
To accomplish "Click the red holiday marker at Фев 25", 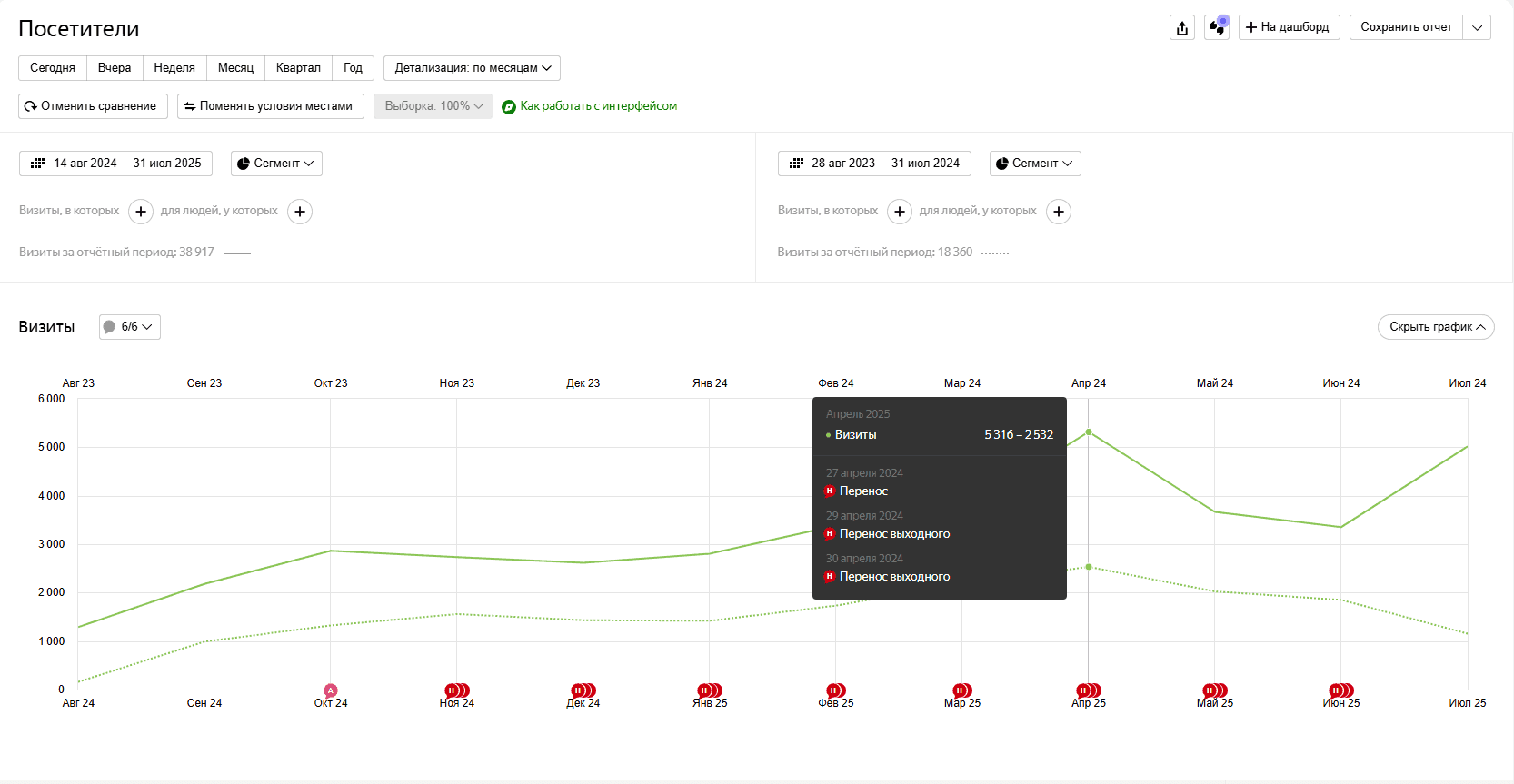I will click(x=833, y=691).
